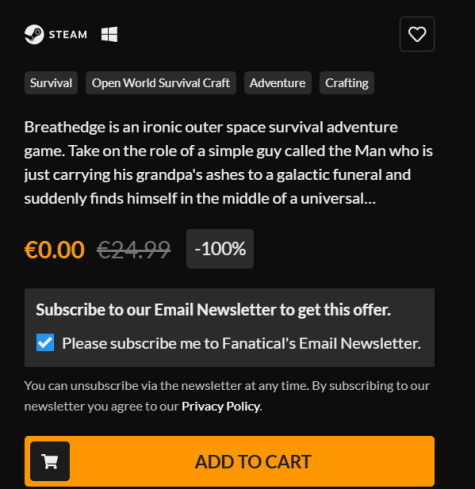Image resolution: width=475 pixels, height=489 pixels.
Task: Open the Survival tag
Action: pos(51,83)
